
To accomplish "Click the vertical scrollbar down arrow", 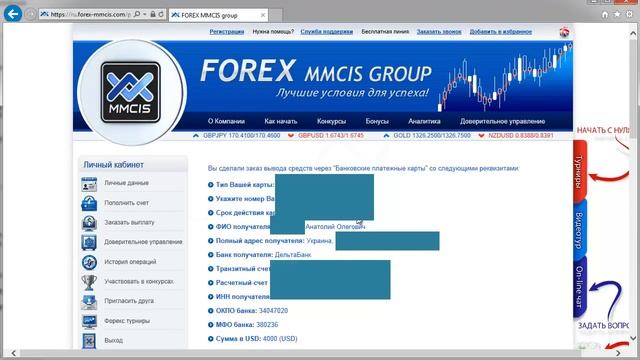I will coord(633,338).
